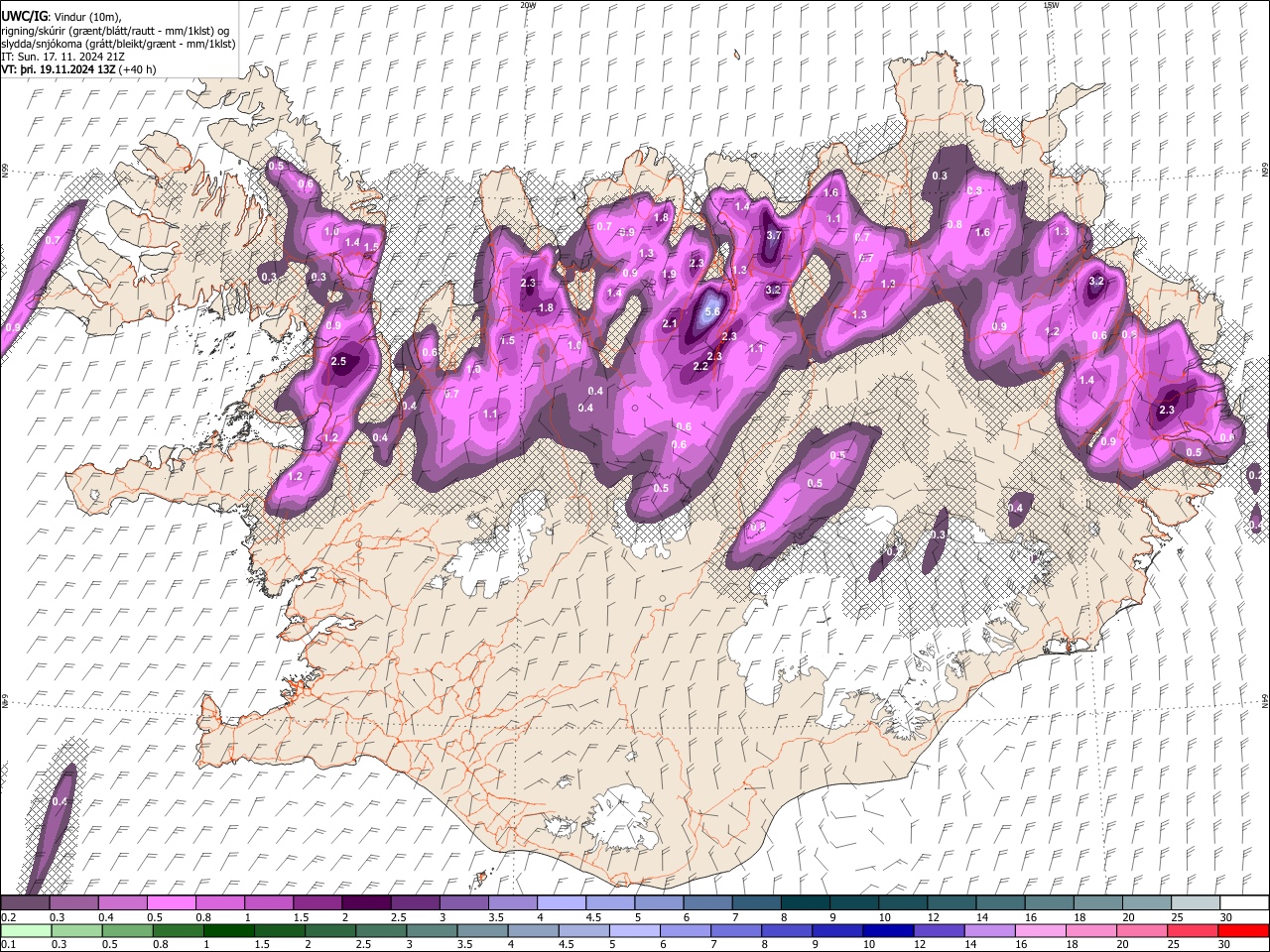Viewport: 1270px width, 952px height.
Task: Click the 'UWC/IG: Vindur (10m)' title line
Action: (62, 17)
